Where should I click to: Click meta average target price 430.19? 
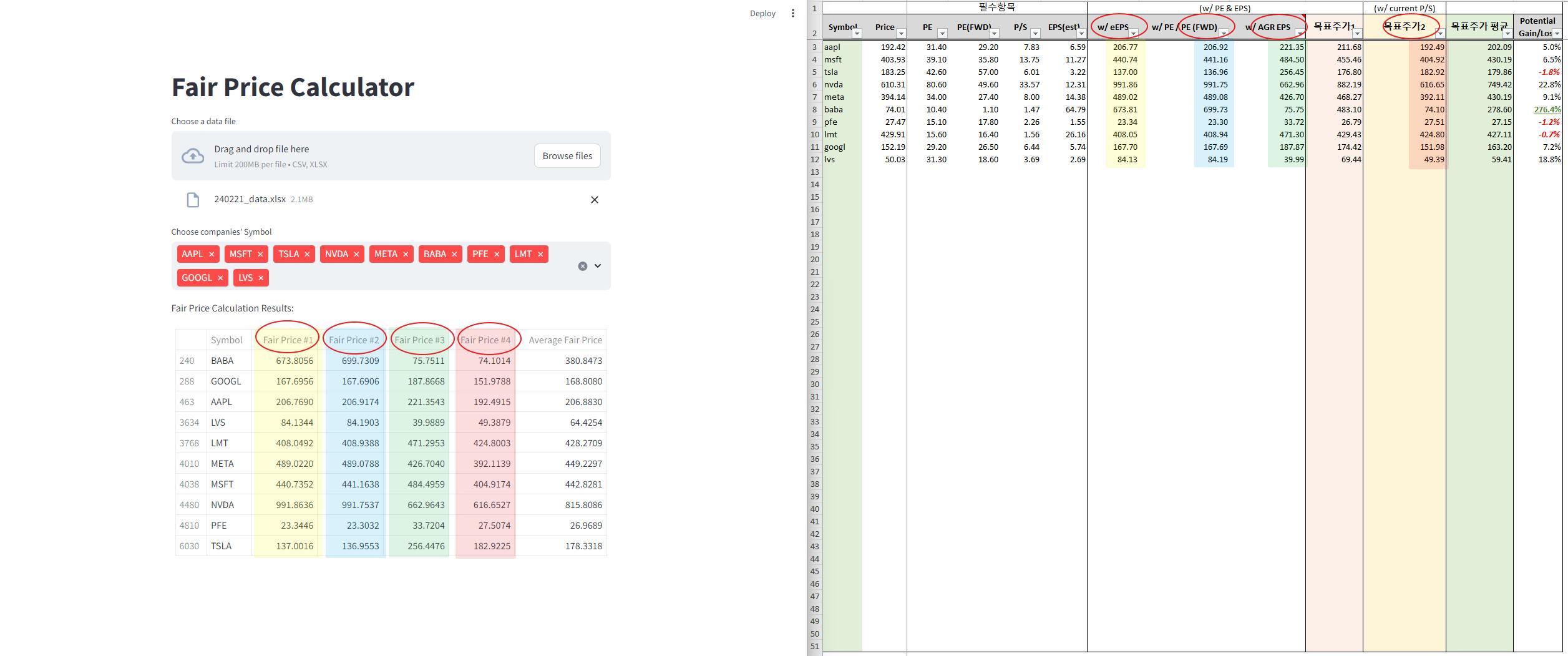[1479, 97]
